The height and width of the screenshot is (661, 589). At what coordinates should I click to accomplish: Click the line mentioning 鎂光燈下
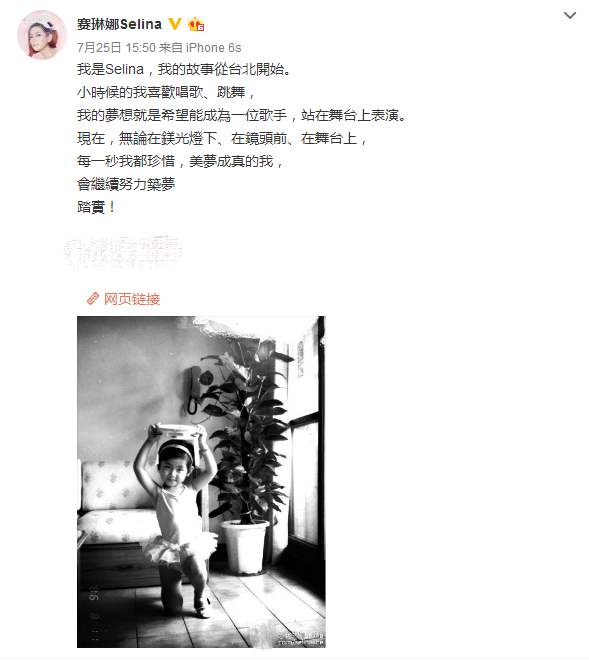pyautogui.click(x=222, y=138)
